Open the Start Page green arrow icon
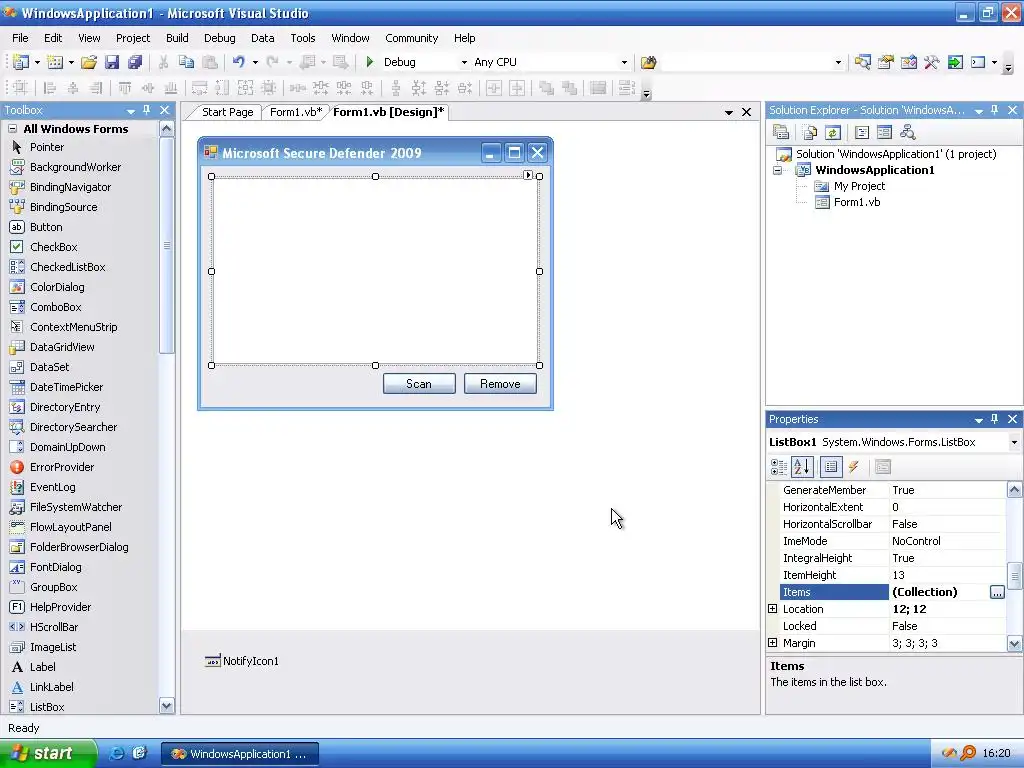Screen dimensions: 1024x768 955,62
